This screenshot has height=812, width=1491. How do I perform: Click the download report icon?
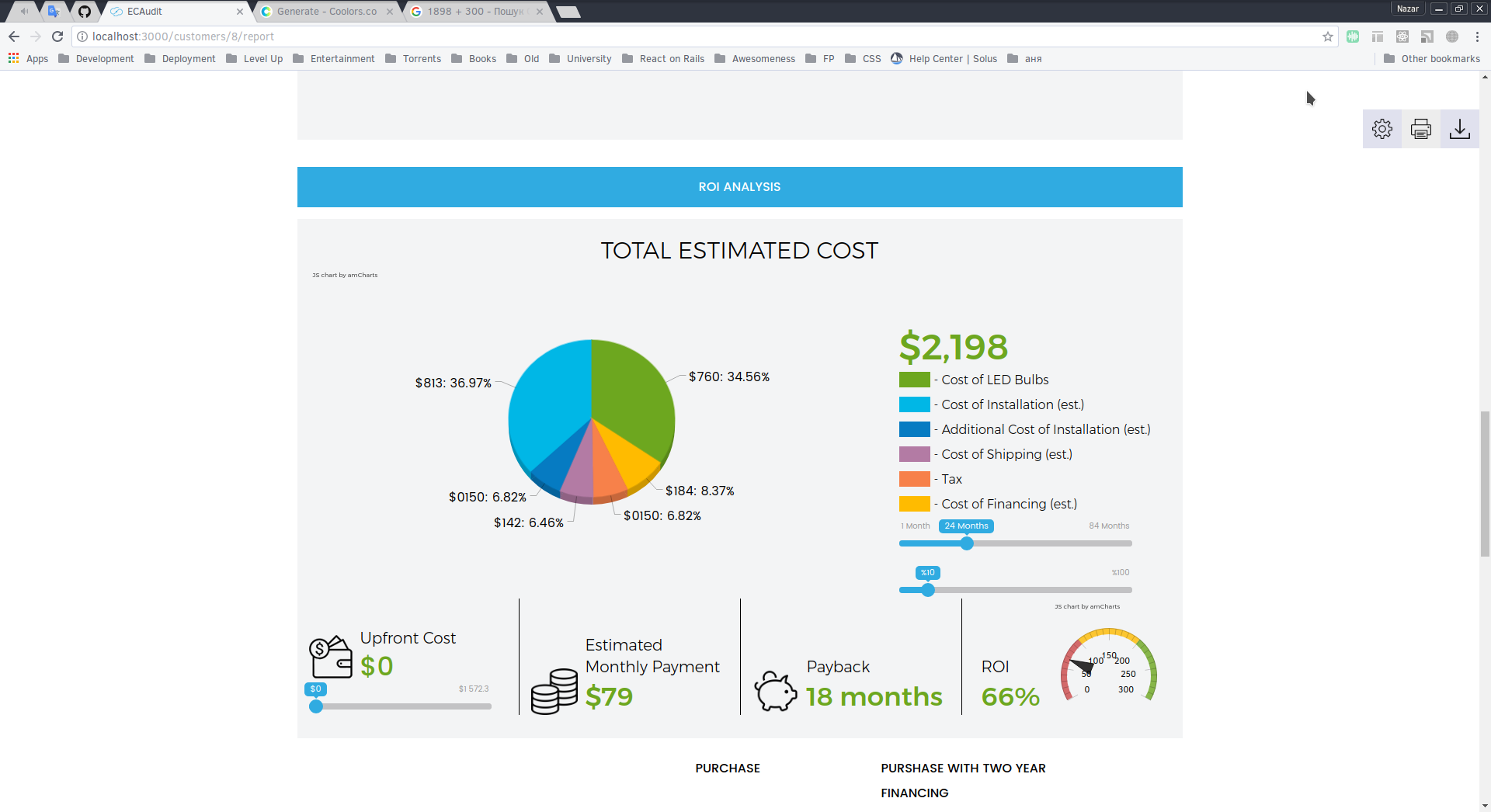[x=1459, y=129]
